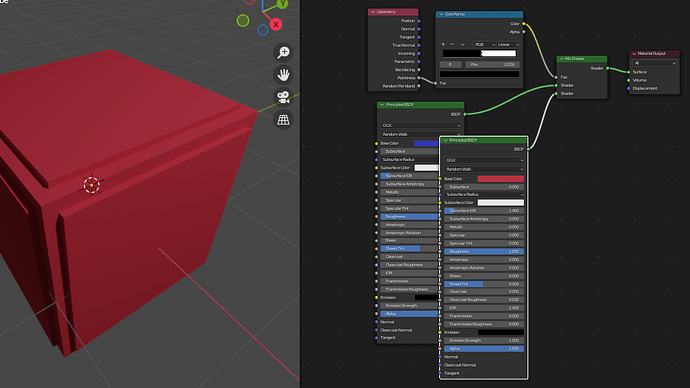Open the Linear interpolation dropdown in ColorRamp

point(508,44)
